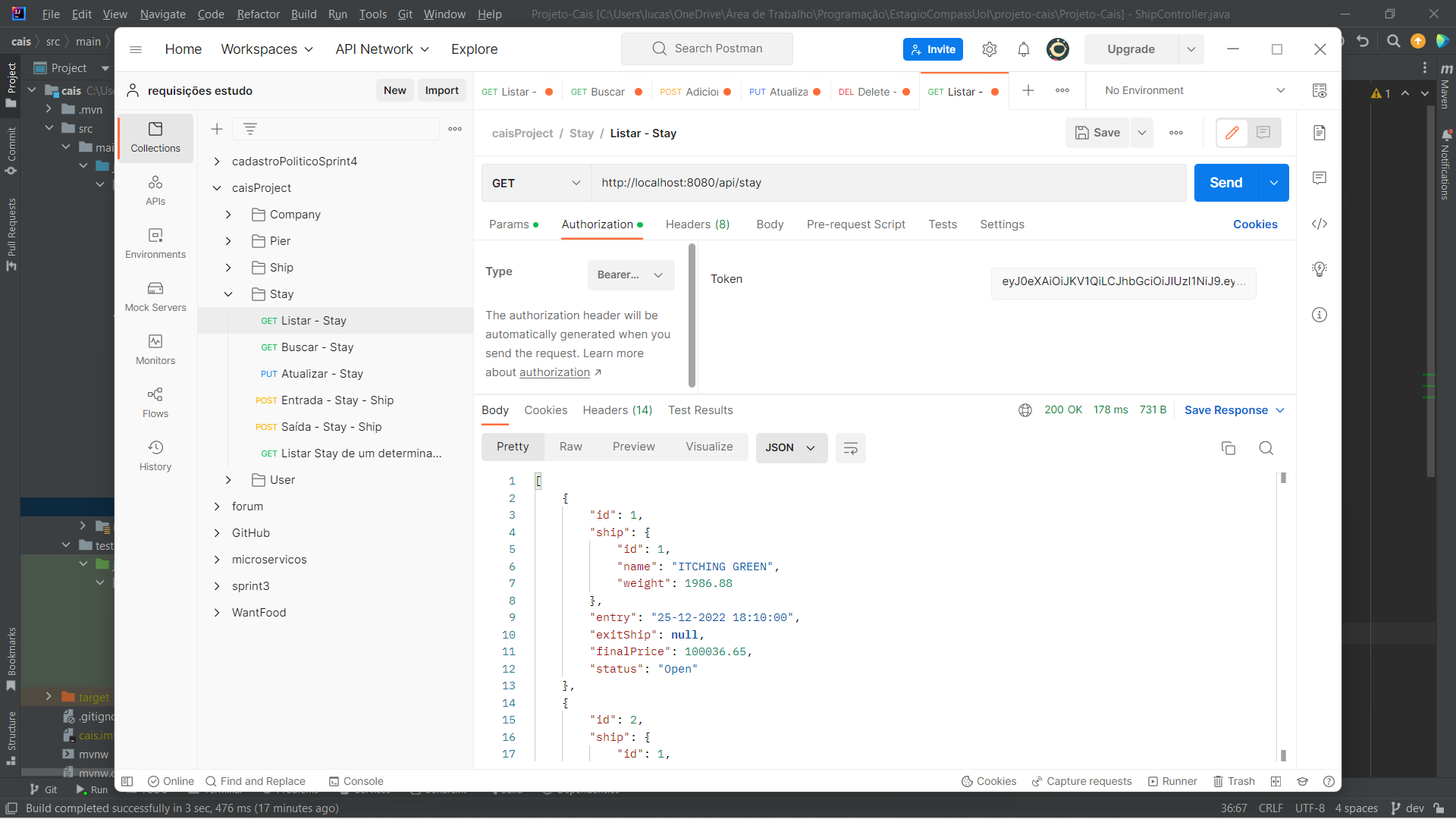Screen dimensions: 1456x819
Task: Open the environment quick look icon
Action: pos(1319,91)
